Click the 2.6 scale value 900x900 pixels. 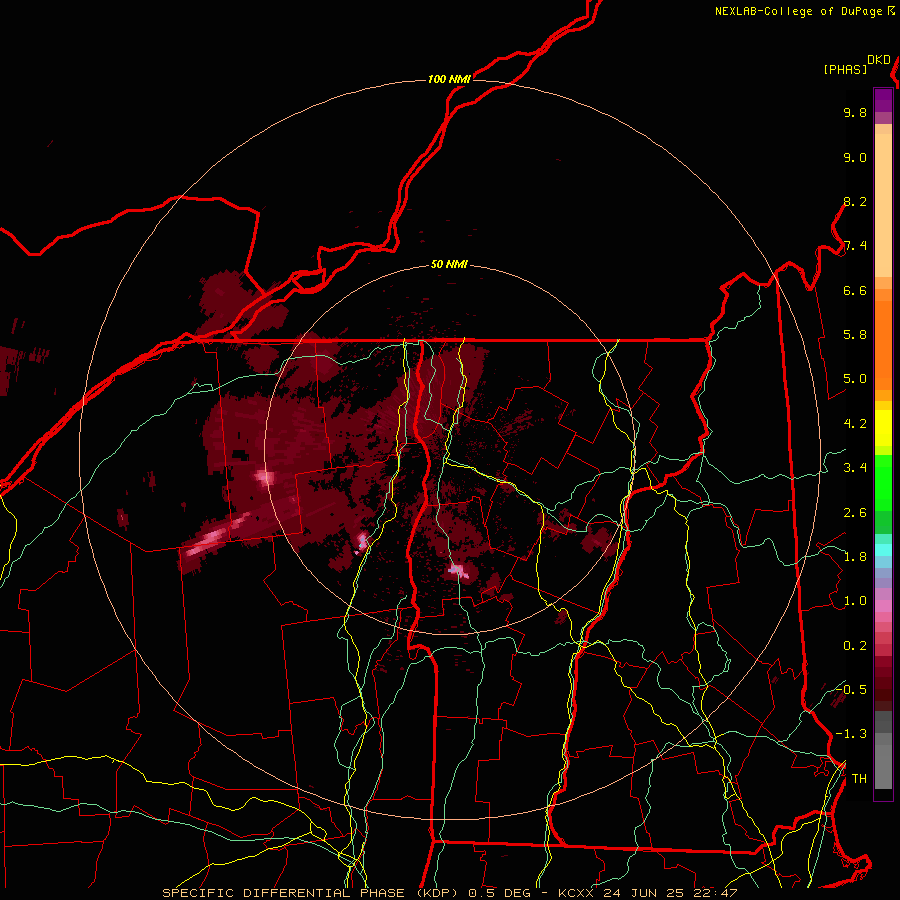click(x=855, y=513)
